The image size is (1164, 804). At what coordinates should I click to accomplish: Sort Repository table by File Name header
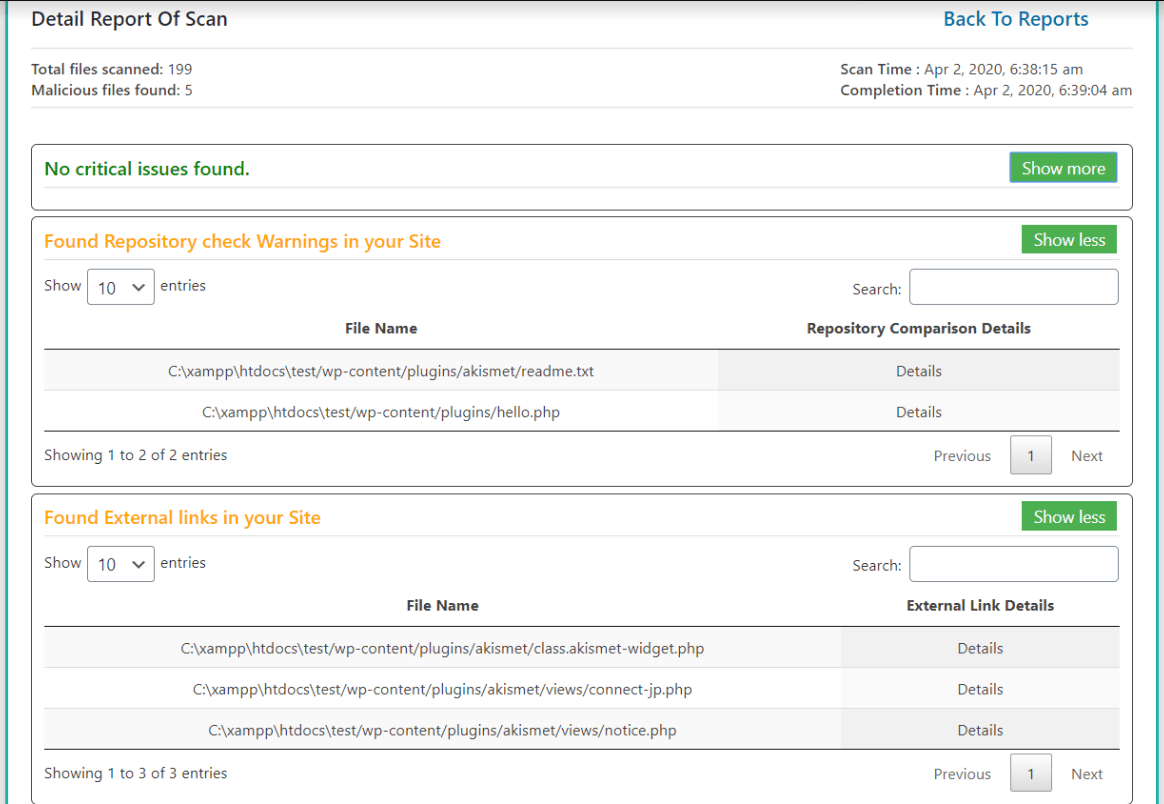[x=381, y=328]
